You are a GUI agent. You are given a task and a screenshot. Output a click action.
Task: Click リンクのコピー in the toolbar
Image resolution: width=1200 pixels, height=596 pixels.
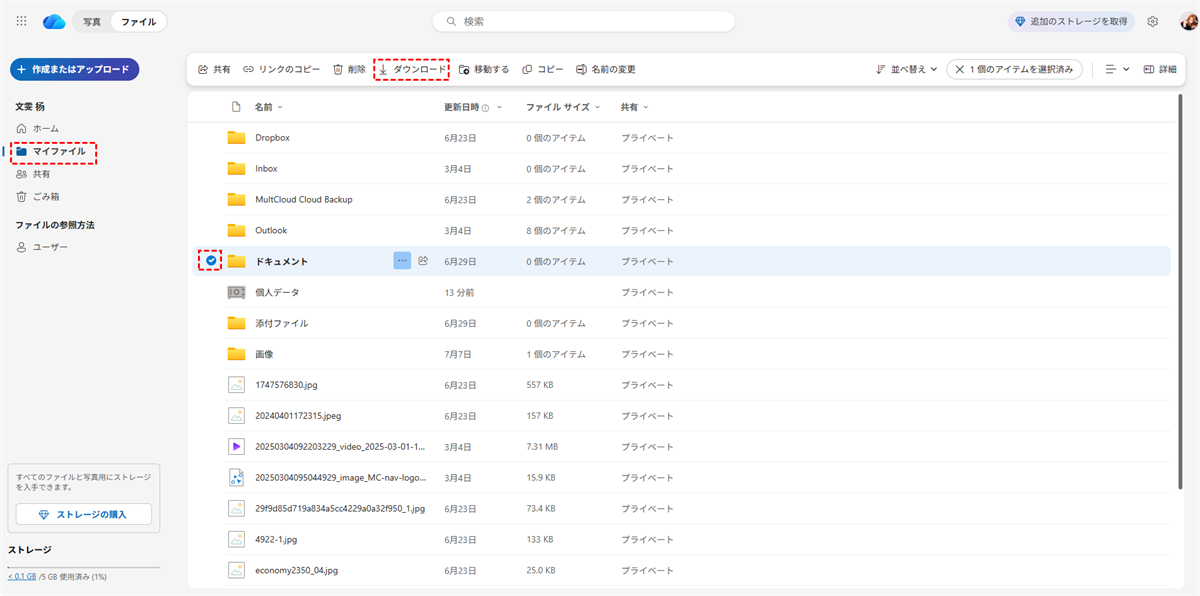point(281,69)
